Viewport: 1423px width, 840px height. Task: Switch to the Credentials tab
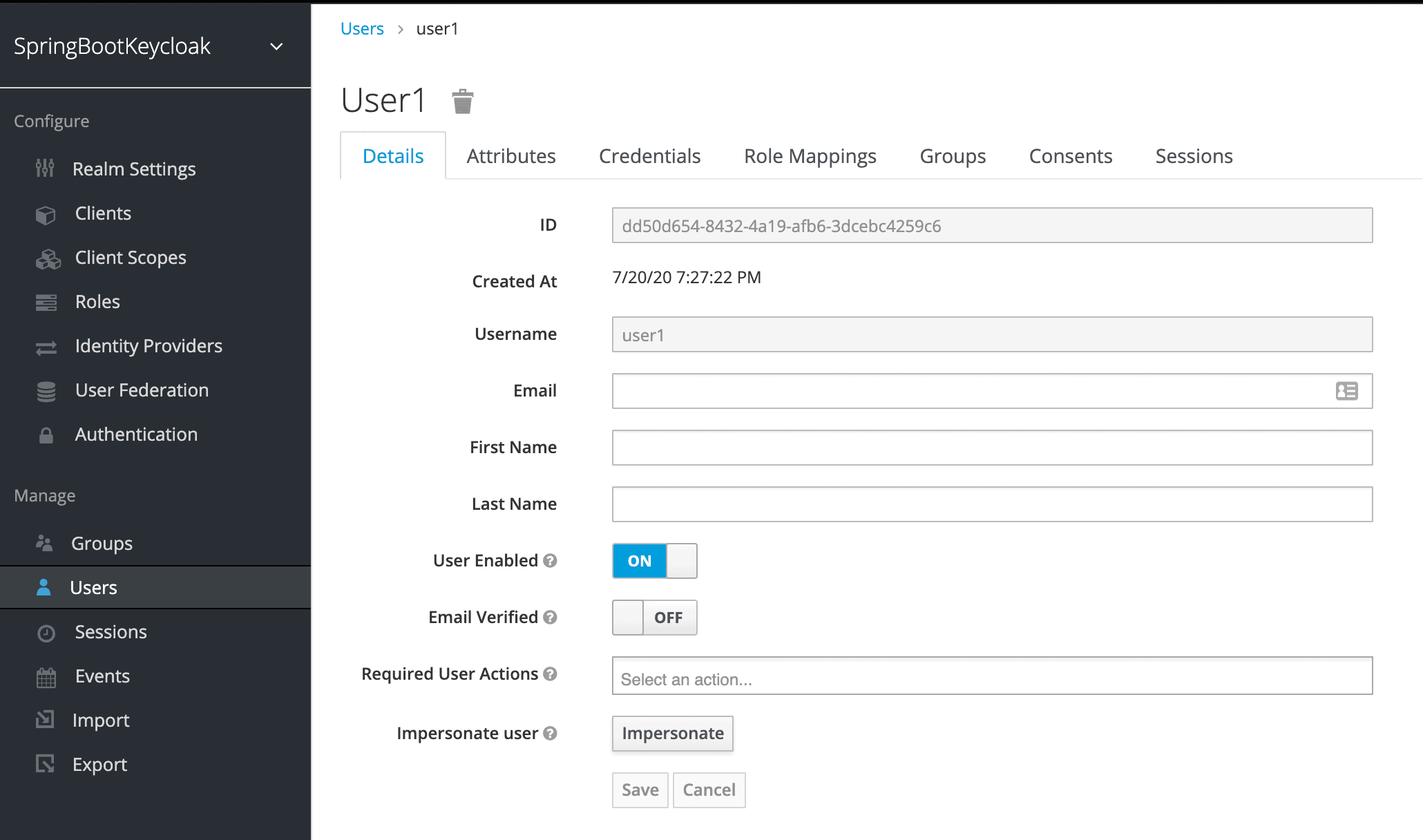[x=649, y=155]
